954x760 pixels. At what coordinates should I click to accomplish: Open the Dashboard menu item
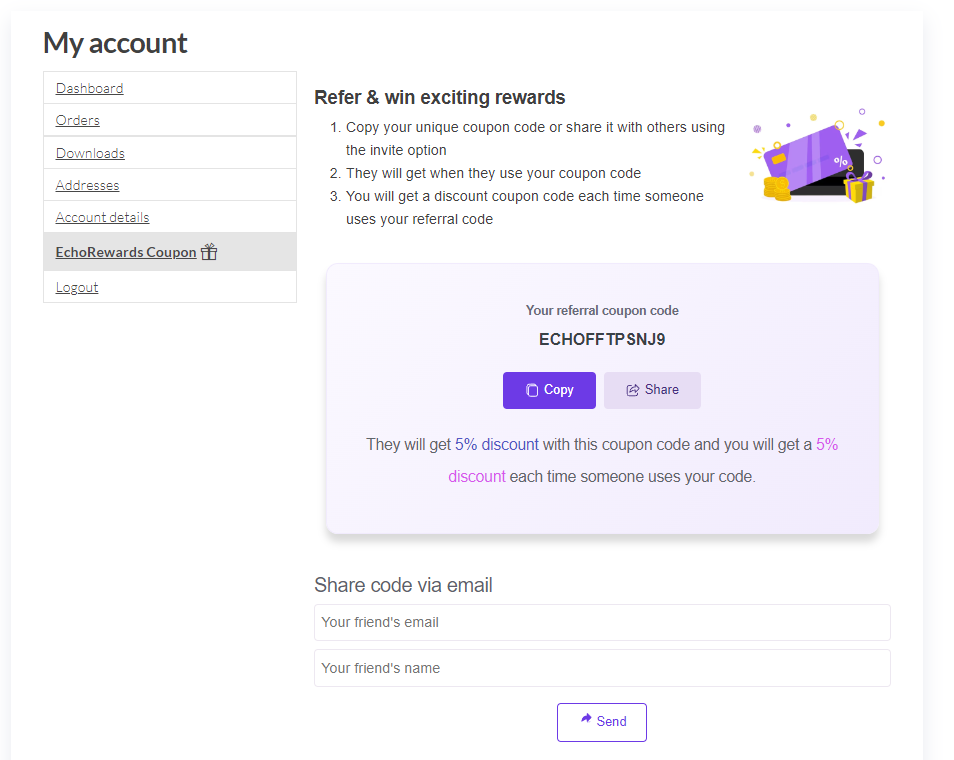pos(90,88)
